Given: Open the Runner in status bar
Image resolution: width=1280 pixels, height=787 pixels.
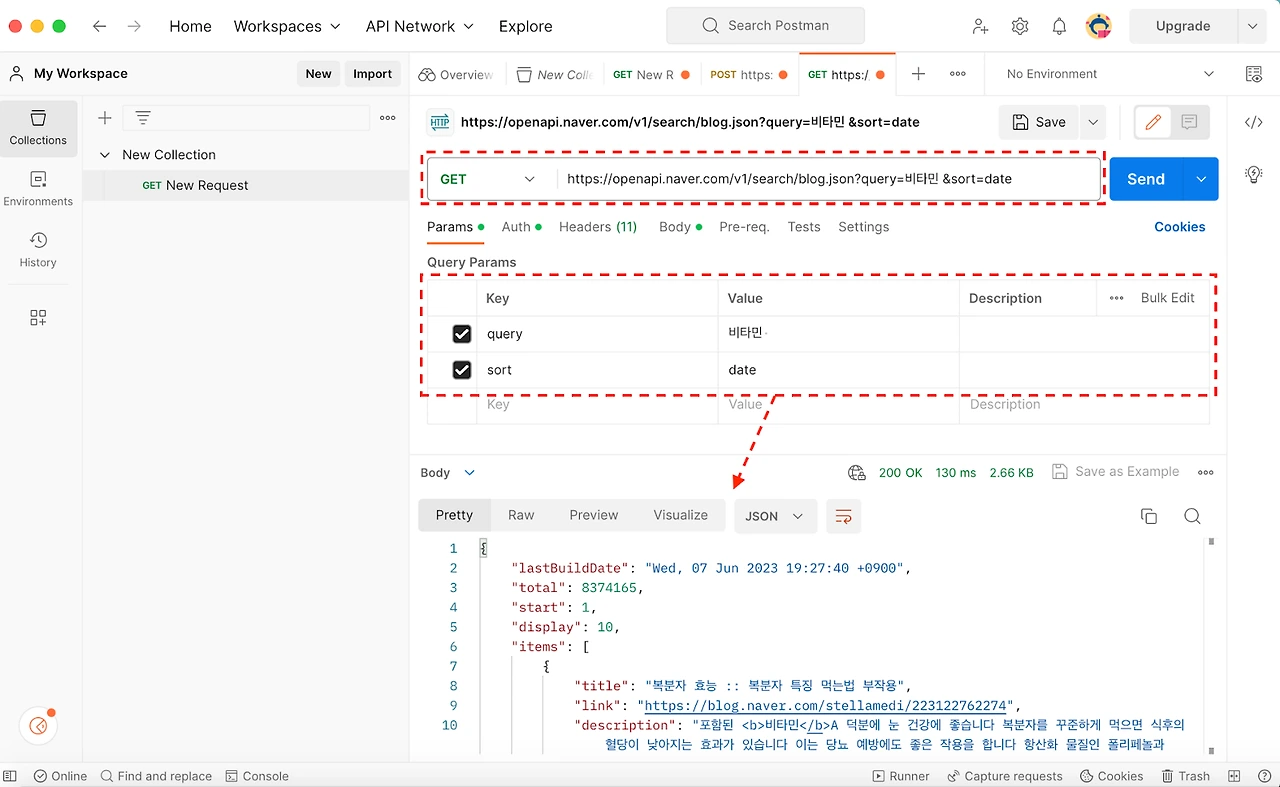Looking at the screenshot, I should click(x=901, y=776).
